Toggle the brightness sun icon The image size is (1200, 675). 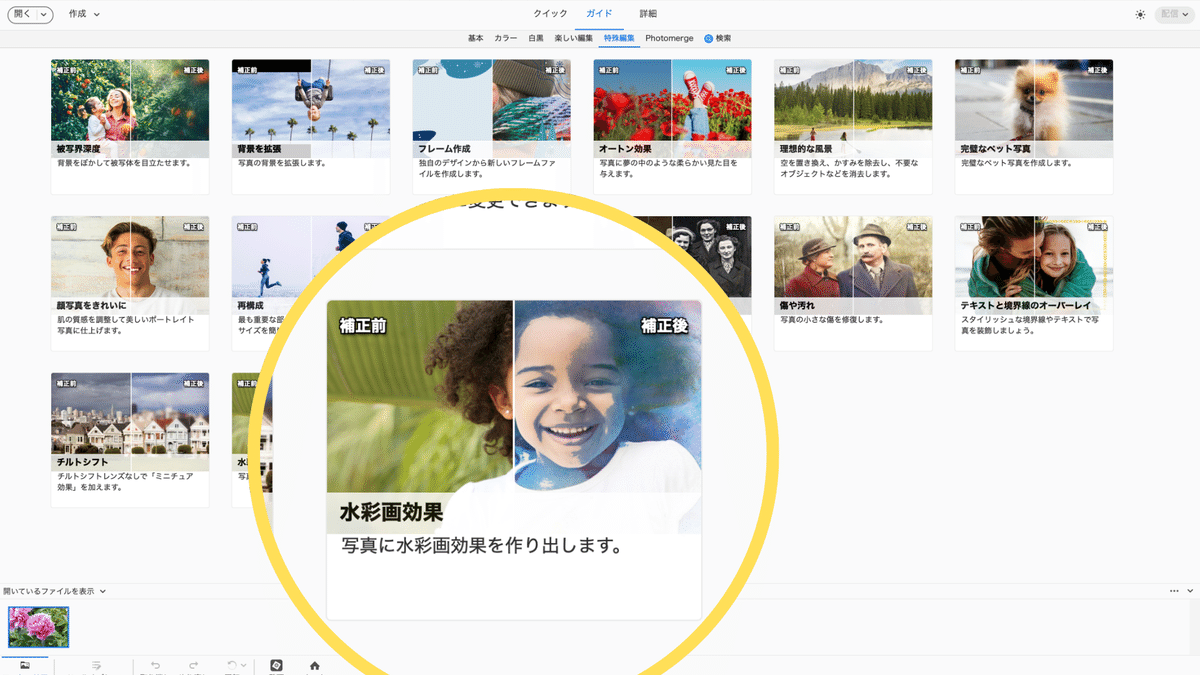point(1141,14)
